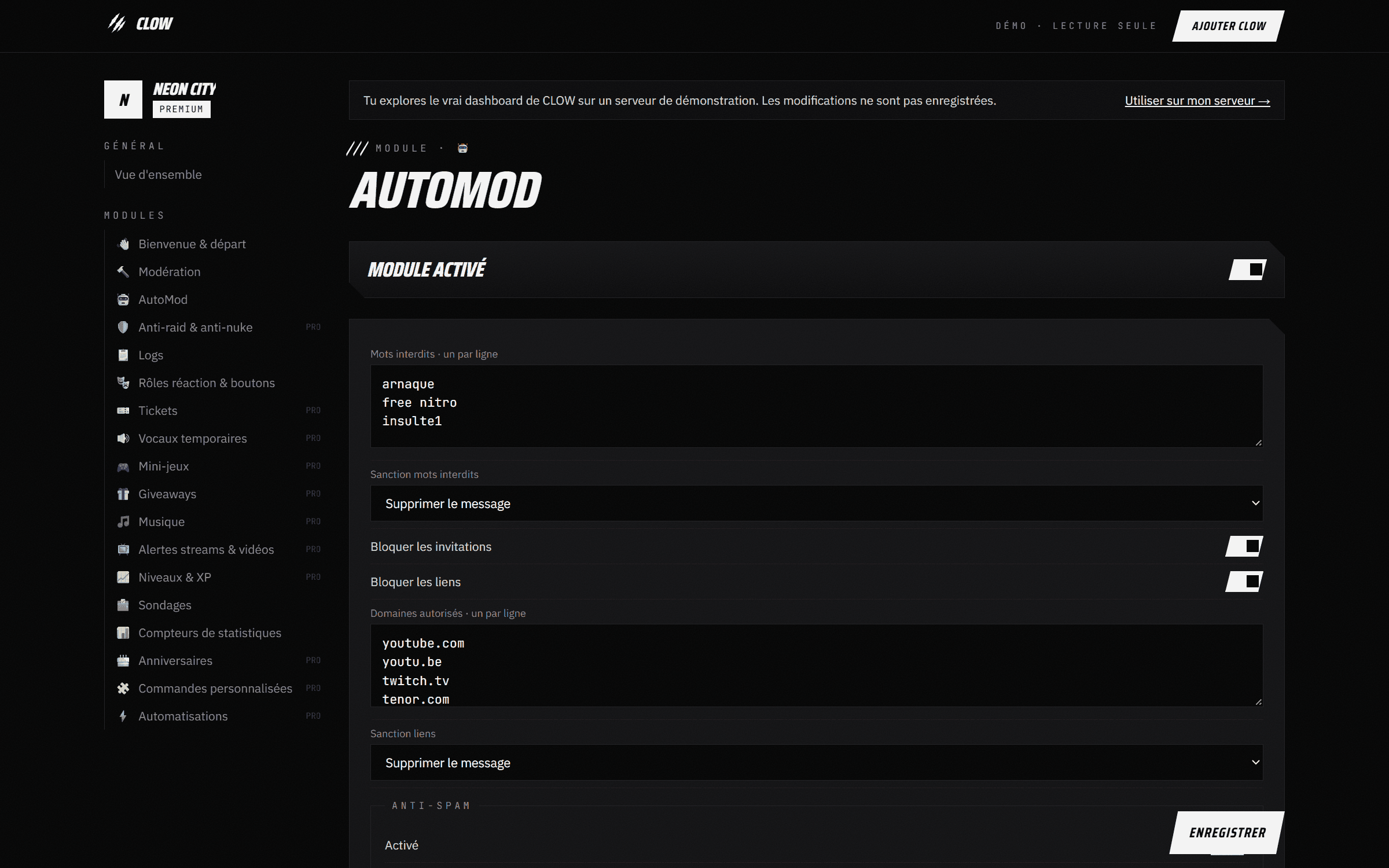Click the Neon City server avatar
Image resolution: width=1389 pixels, height=868 pixels.
click(x=123, y=100)
